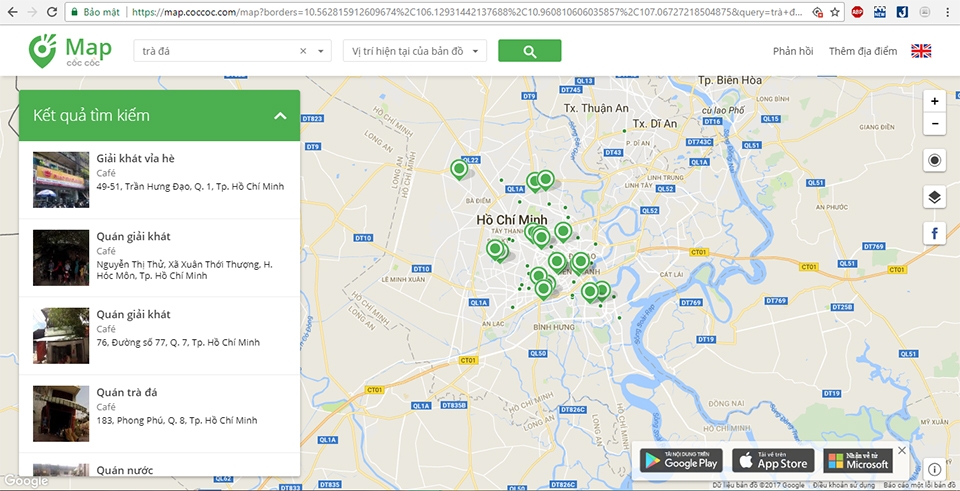Open "Vị trí hiện tại của bản đồ" dropdown
Image resolution: width=960 pixels, height=491 pixels.
(x=415, y=51)
